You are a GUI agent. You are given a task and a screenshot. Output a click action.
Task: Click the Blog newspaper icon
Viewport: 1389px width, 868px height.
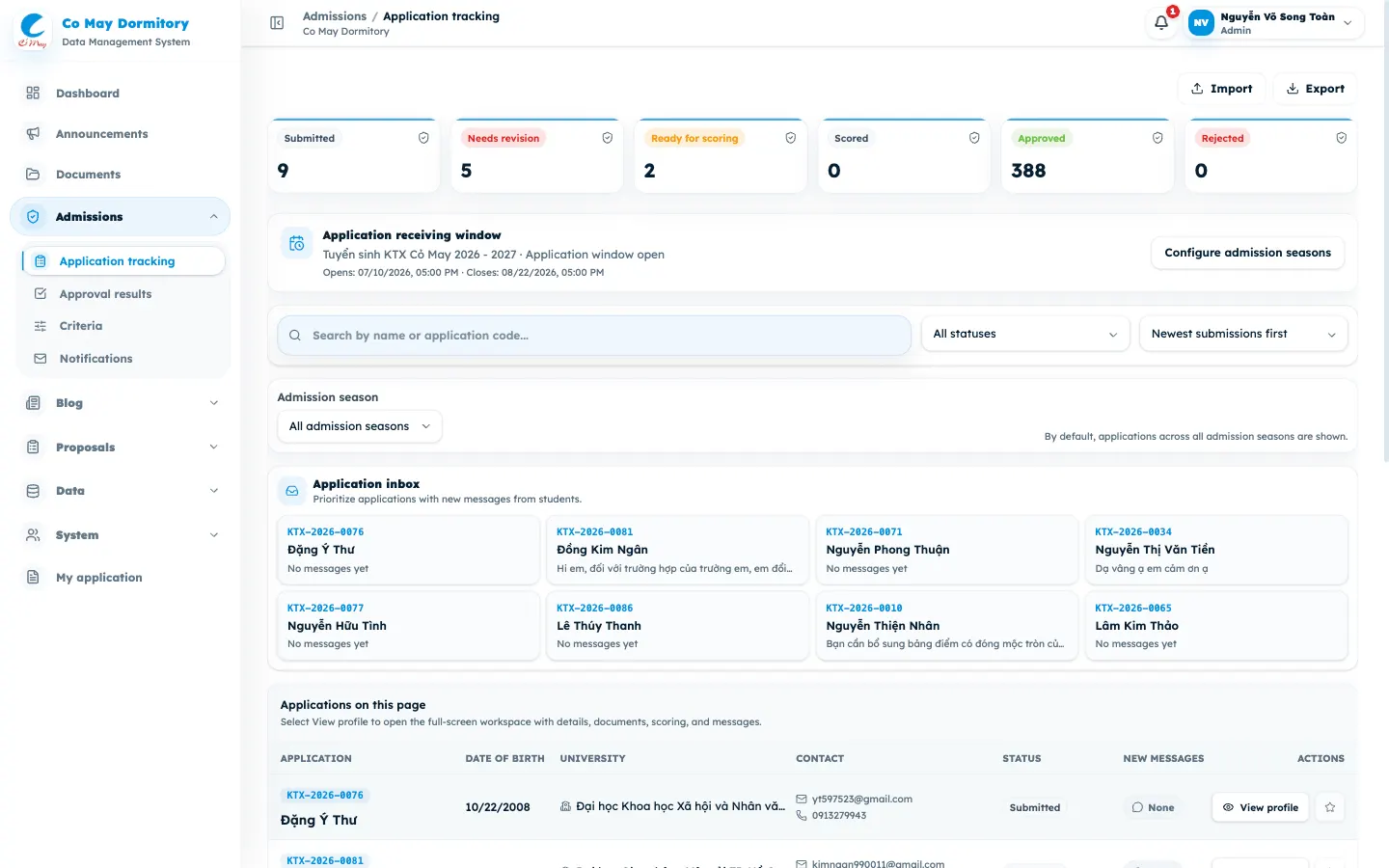tap(33, 403)
